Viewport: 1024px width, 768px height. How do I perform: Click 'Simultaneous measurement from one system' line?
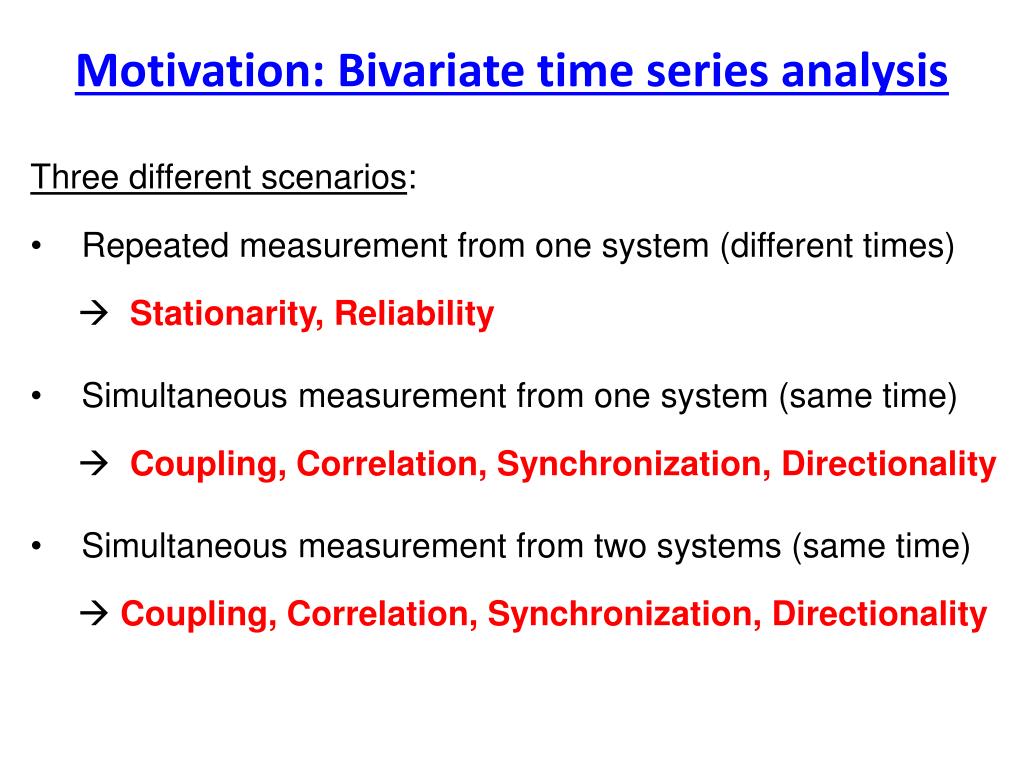click(x=519, y=396)
